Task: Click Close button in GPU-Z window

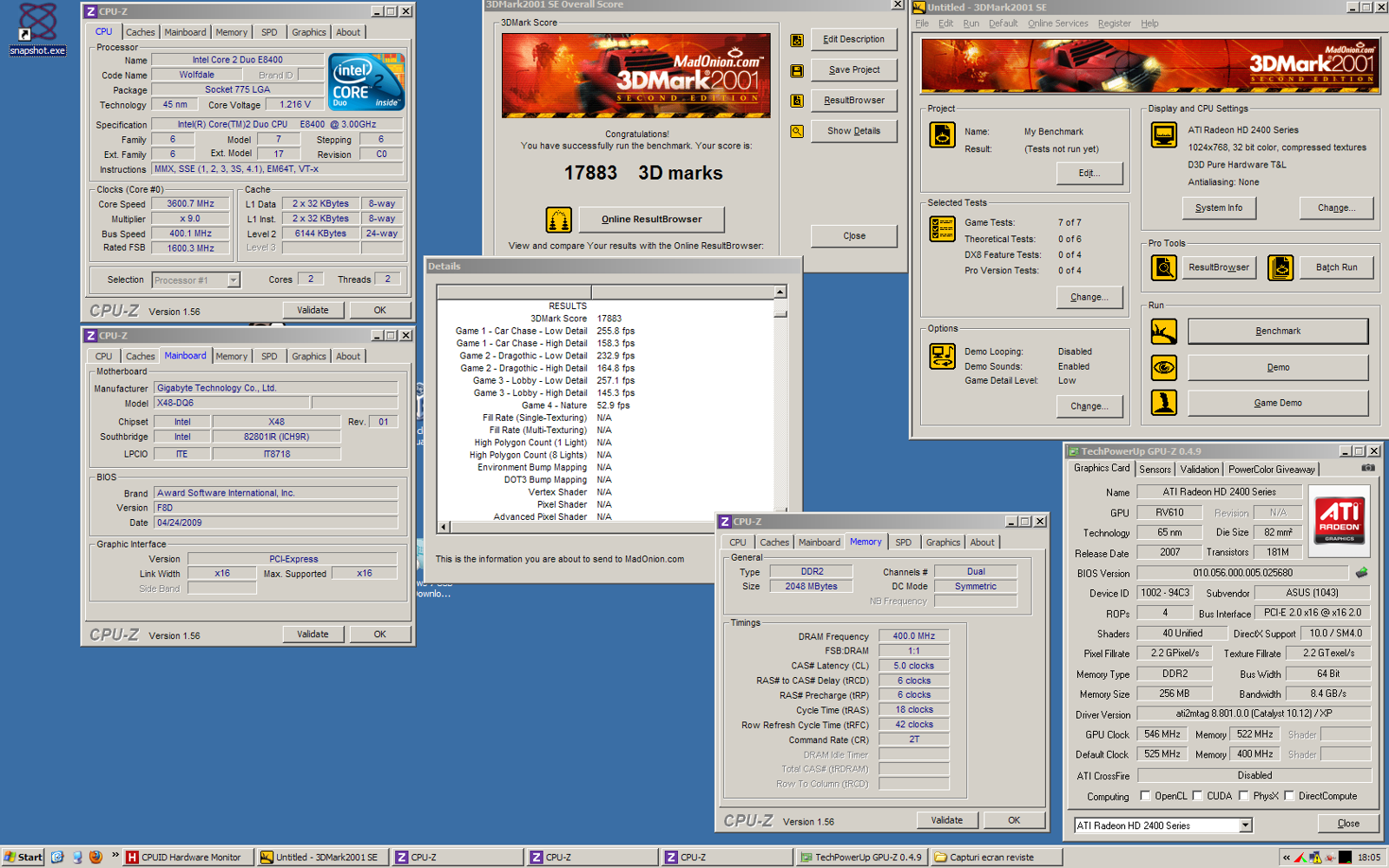Action: point(1348,824)
